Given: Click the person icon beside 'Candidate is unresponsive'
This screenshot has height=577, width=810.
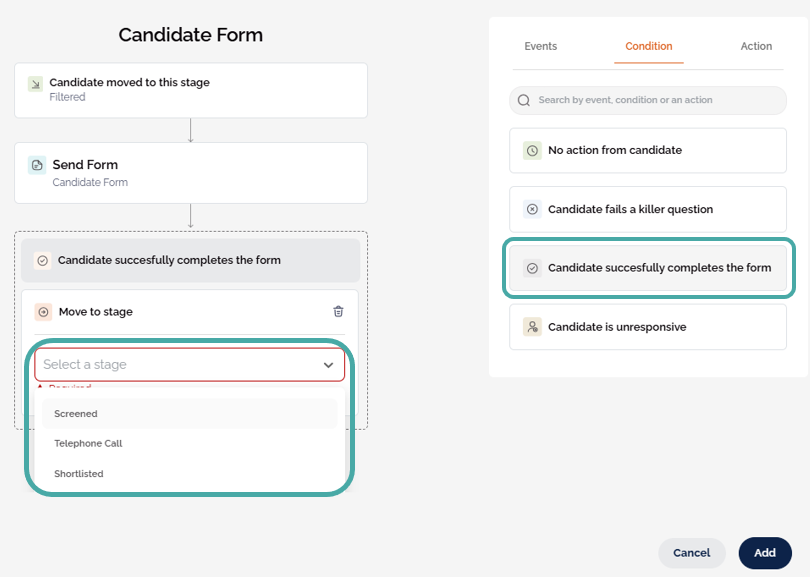Looking at the screenshot, I should 532,327.
